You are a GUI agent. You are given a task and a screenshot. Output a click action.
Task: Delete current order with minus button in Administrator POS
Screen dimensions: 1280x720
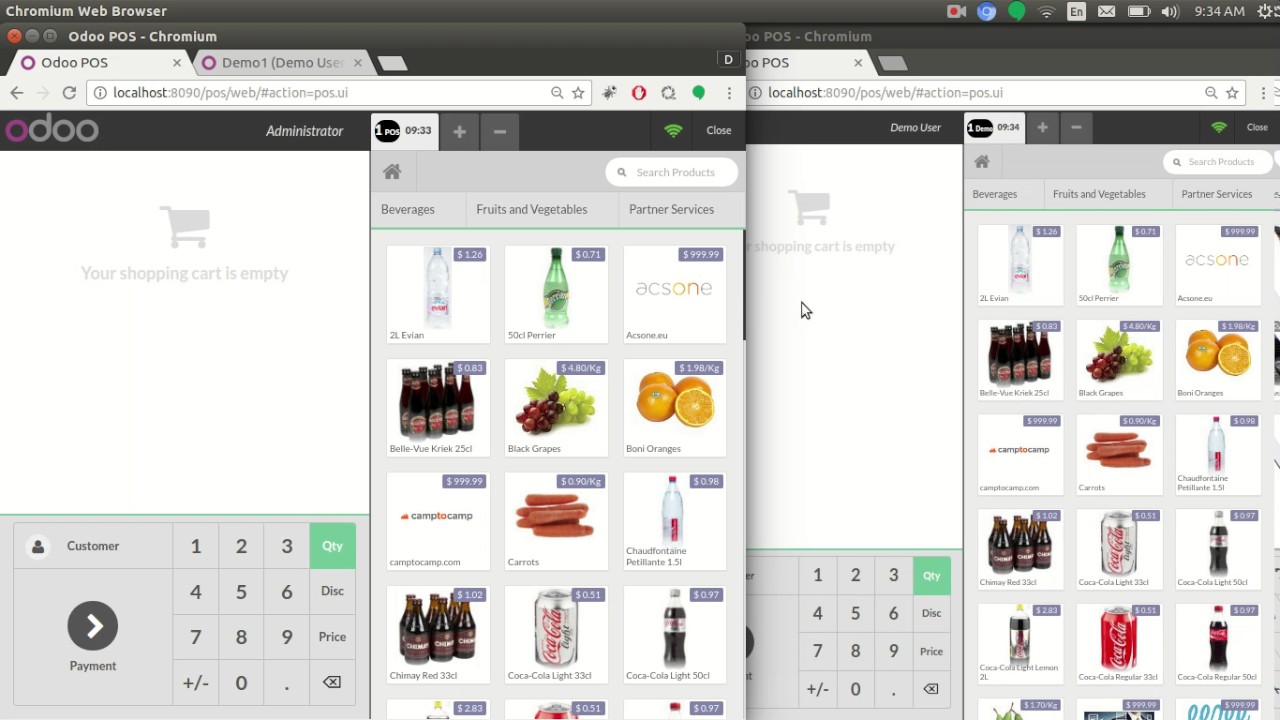tap(499, 131)
